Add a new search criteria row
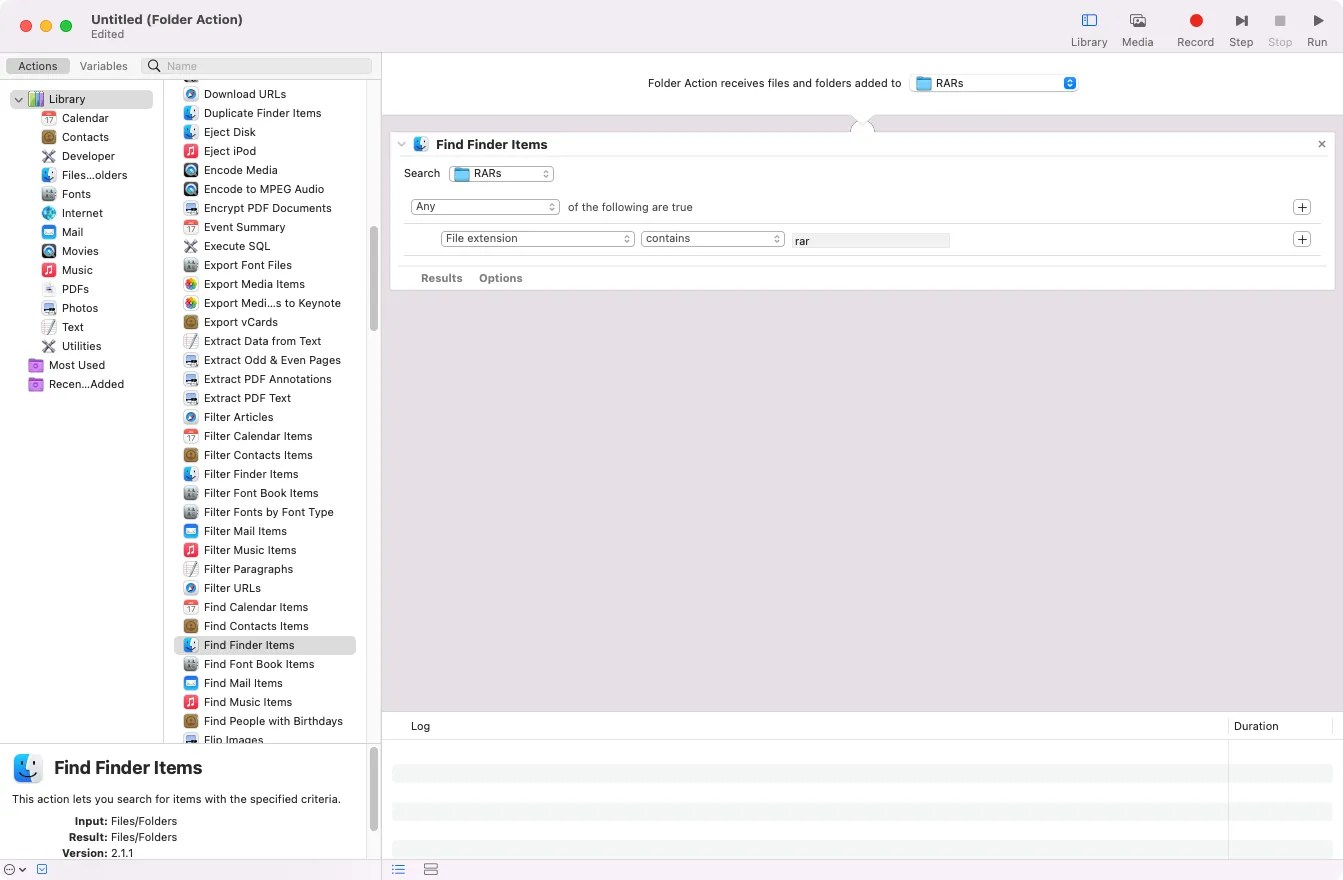The height and width of the screenshot is (880, 1343). pyautogui.click(x=1301, y=239)
